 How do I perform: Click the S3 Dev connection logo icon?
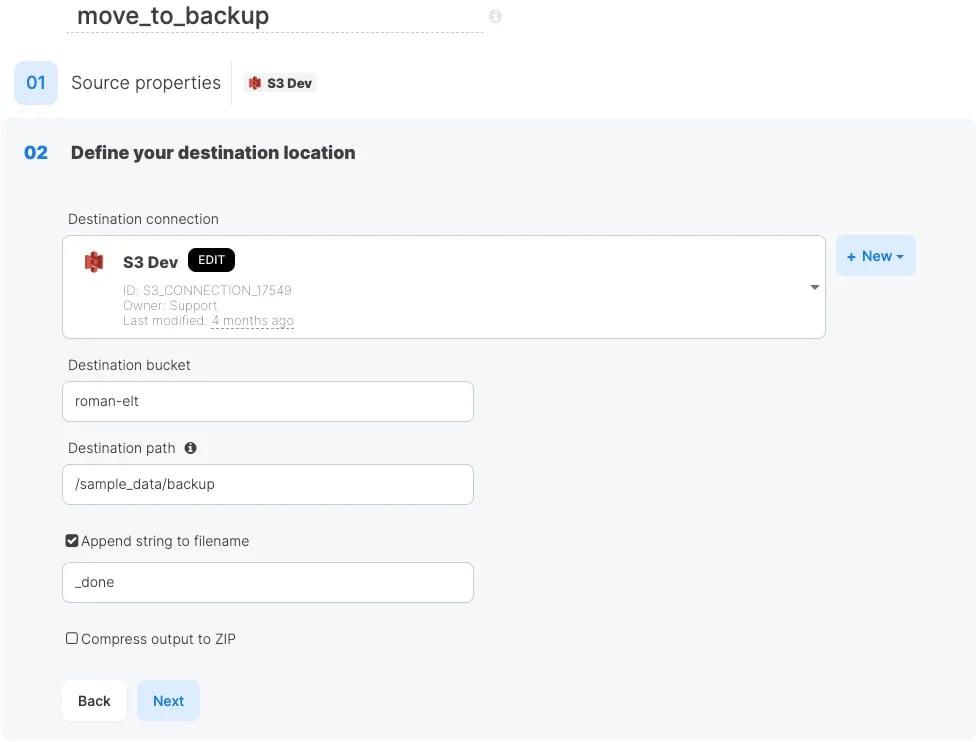(94, 262)
